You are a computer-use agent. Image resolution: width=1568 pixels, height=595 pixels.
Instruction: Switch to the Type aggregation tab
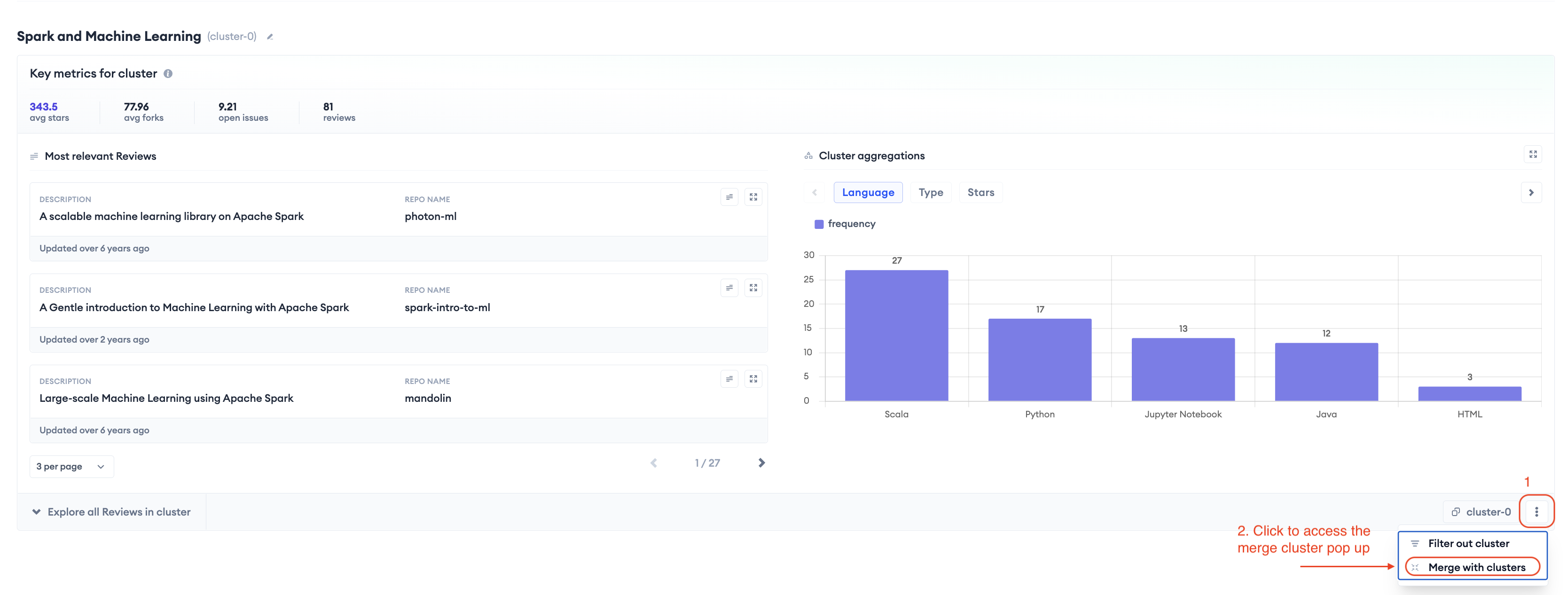tap(930, 192)
